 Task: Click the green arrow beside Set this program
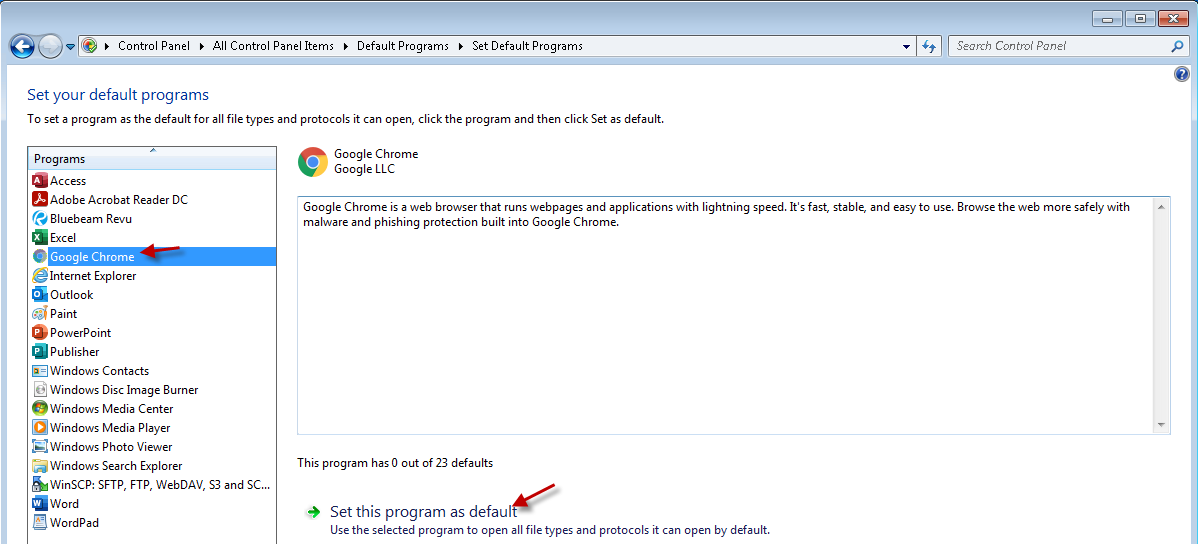click(x=313, y=513)
